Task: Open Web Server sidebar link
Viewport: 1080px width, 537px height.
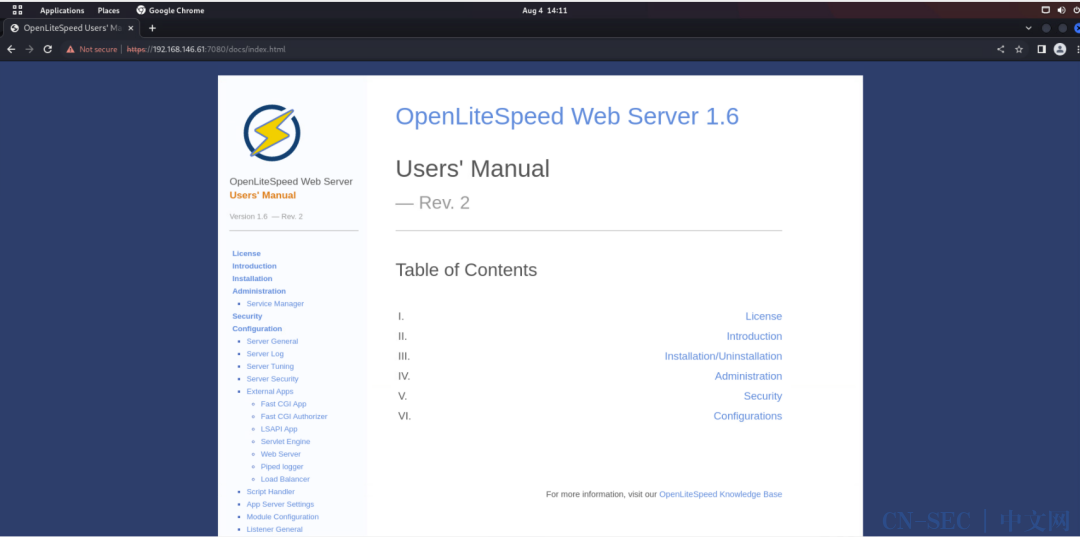Action: pos(280,454)
